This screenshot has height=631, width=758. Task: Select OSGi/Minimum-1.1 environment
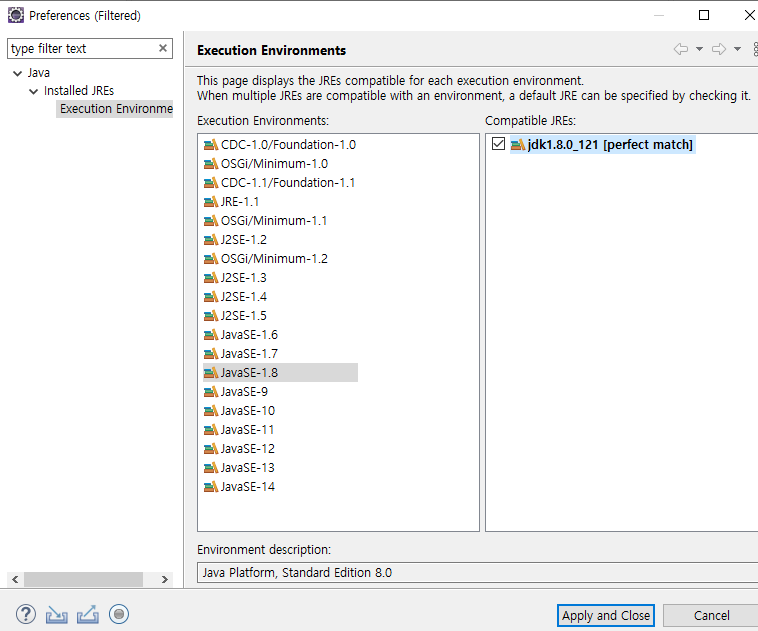[x=265, y=220]
